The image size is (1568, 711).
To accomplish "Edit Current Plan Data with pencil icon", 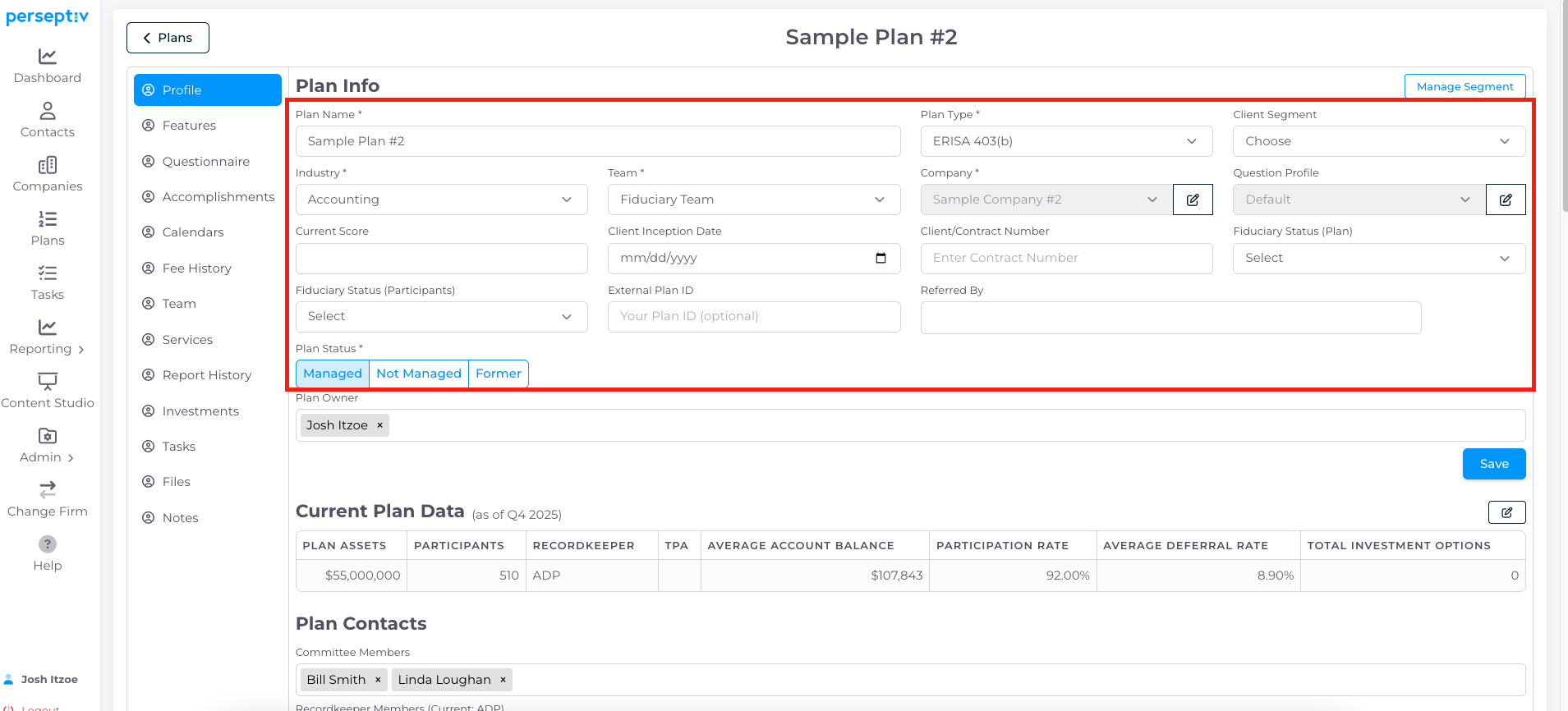I will (x=1506, y=512).
